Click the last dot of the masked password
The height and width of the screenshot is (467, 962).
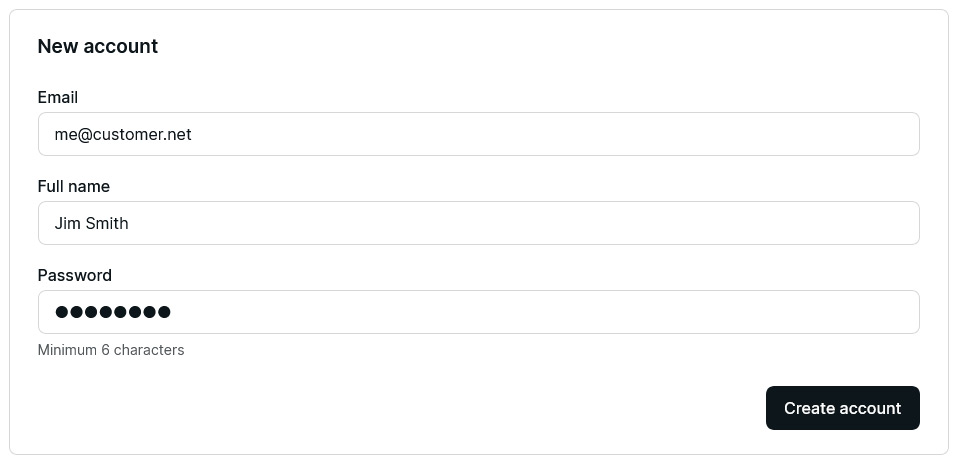point(164,312)
